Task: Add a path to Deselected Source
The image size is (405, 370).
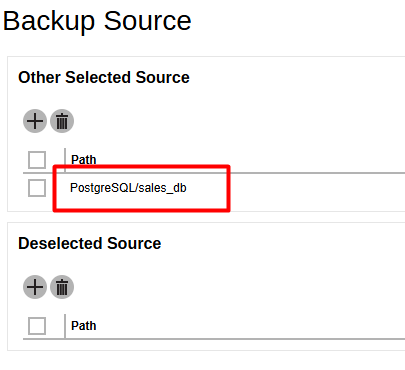Action: coord(35,287)
